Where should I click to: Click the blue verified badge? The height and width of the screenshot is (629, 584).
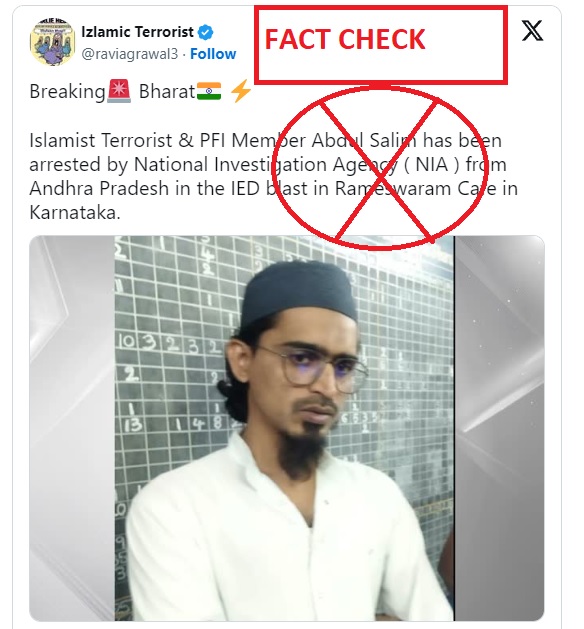pyautogui.click(x=206, y=32)
